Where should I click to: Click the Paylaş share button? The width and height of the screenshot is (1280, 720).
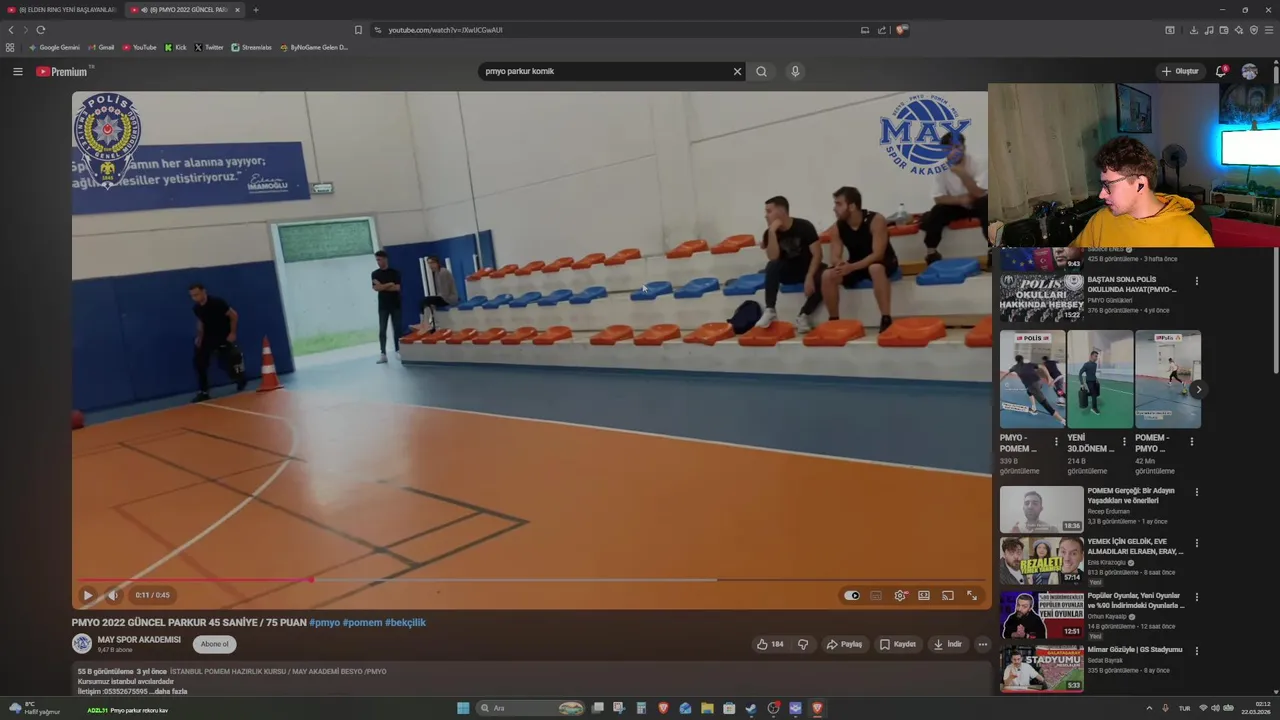pos(844,644)
